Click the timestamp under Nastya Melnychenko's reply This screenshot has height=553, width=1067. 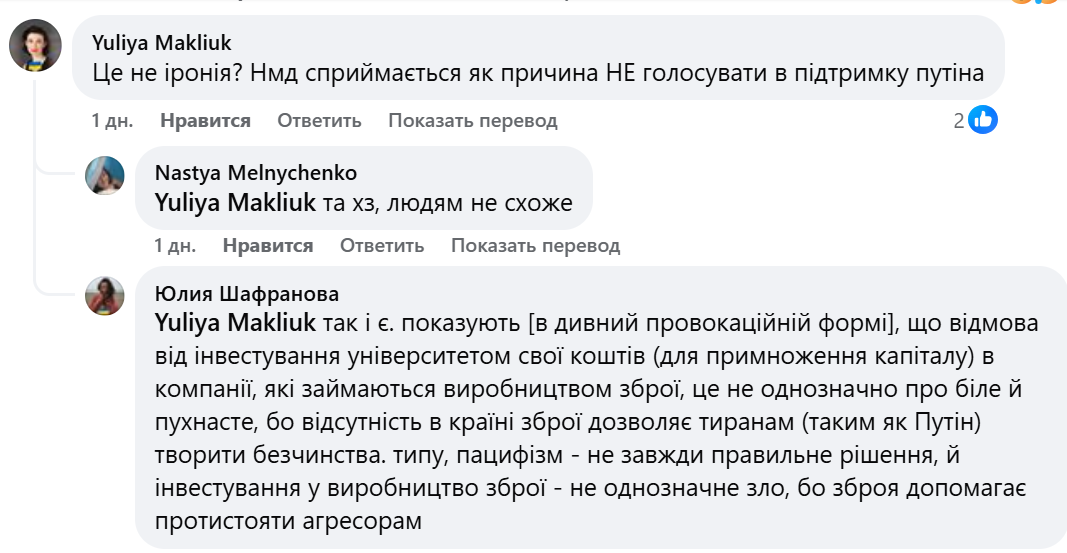point(175,245)
